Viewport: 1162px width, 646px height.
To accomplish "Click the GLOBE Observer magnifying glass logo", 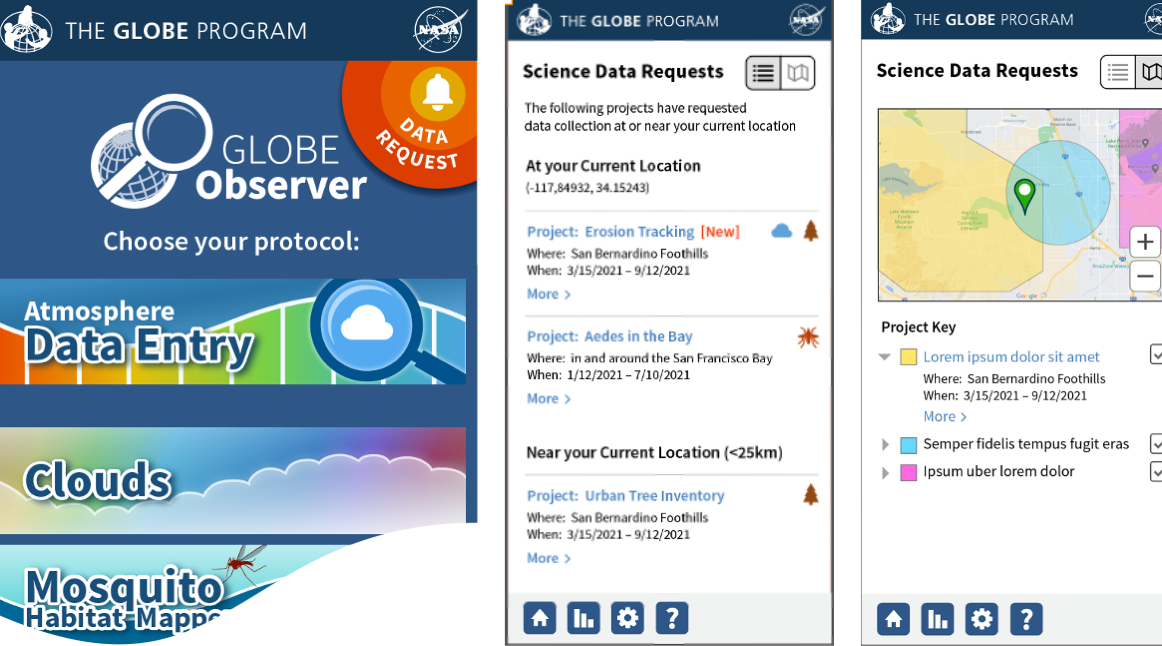I will click(151, 150).
